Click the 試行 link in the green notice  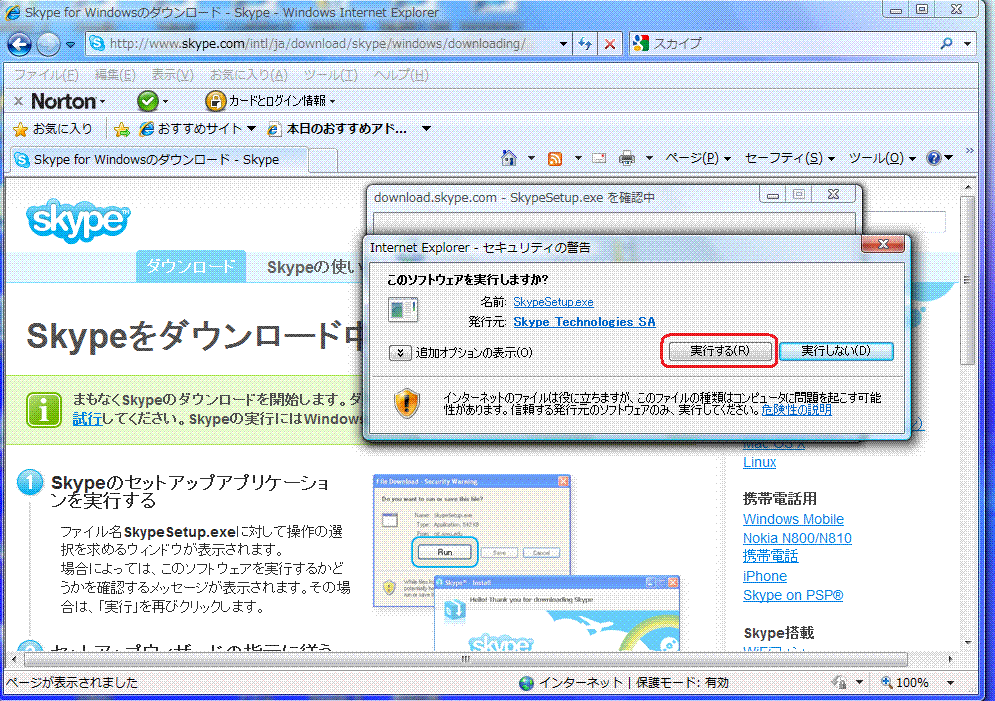(x=88, y=419)
